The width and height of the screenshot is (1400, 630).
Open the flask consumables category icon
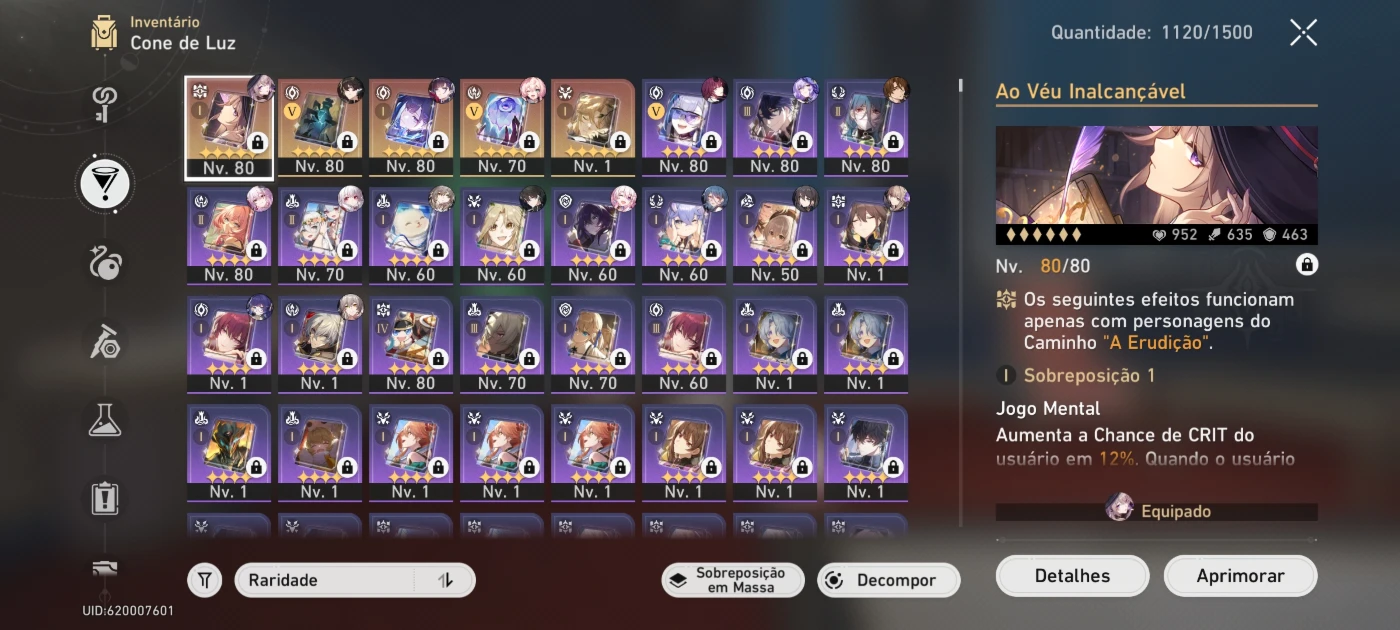[105, 420]
